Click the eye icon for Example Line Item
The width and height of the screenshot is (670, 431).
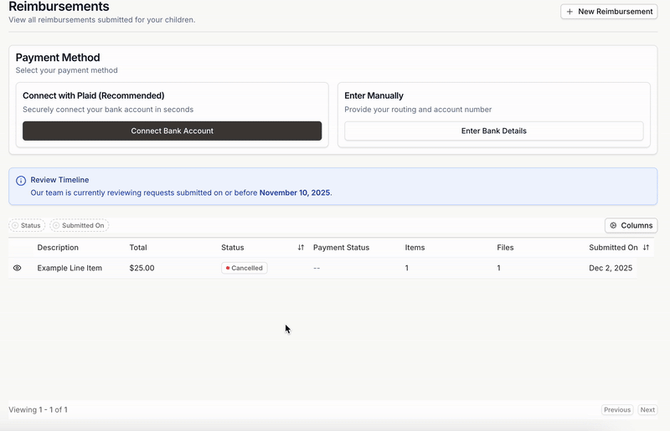click(x=17, y=268)
